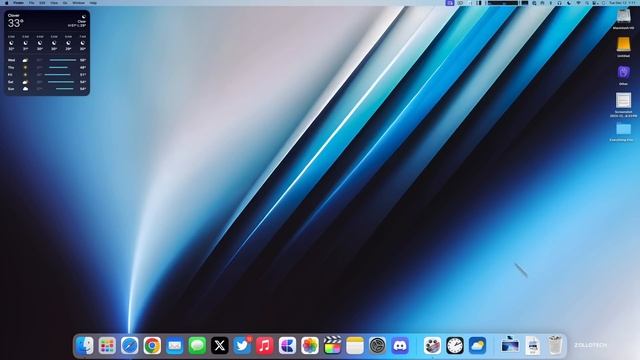Select the purple Other icon on desktop

(623, 73)
